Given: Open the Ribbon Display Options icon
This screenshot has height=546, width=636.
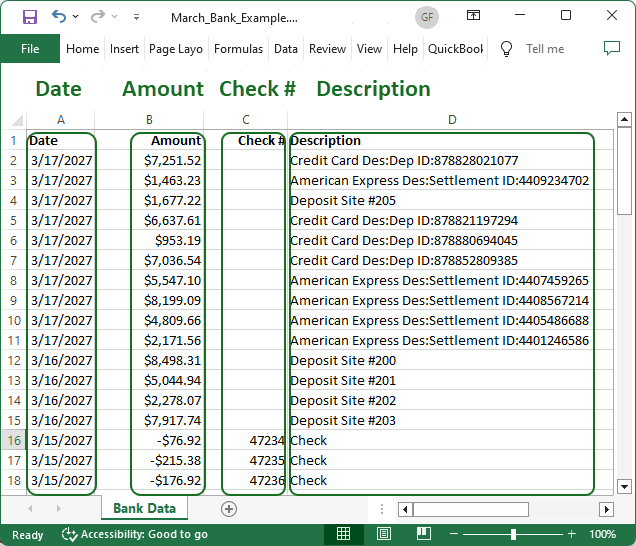Looking at the screenshot, I should click(474, 17).
